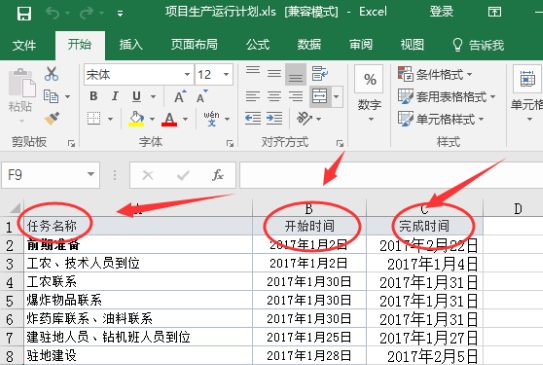Open font settings dialog launcher
The height and width of the screenshot is (365, 543).
pos(230,143)
